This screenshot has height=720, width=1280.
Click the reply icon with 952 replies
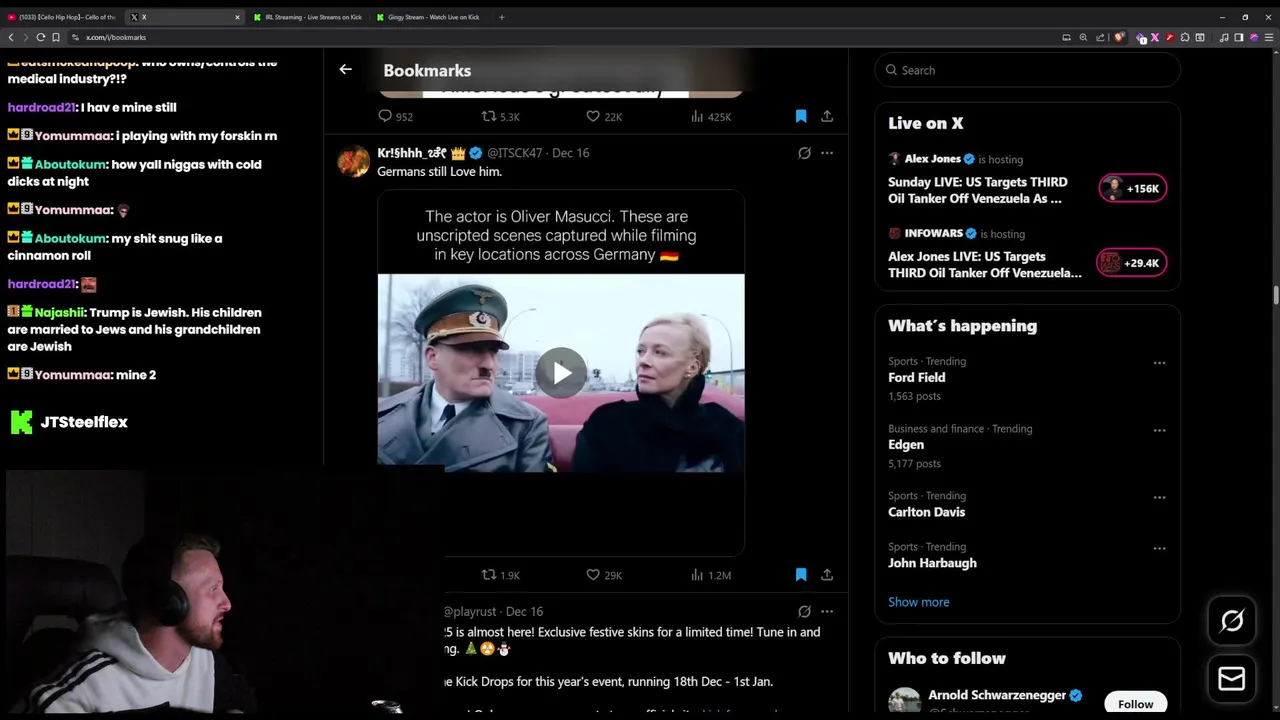coord(385,116)
